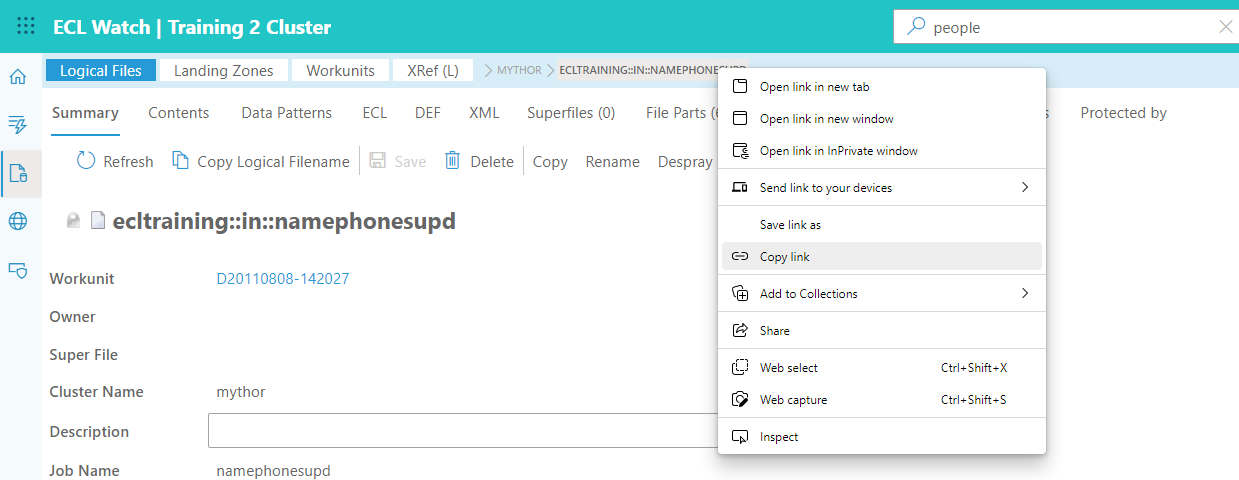
Task: Click the Home icon in sidebar
Action: (18, 77)
